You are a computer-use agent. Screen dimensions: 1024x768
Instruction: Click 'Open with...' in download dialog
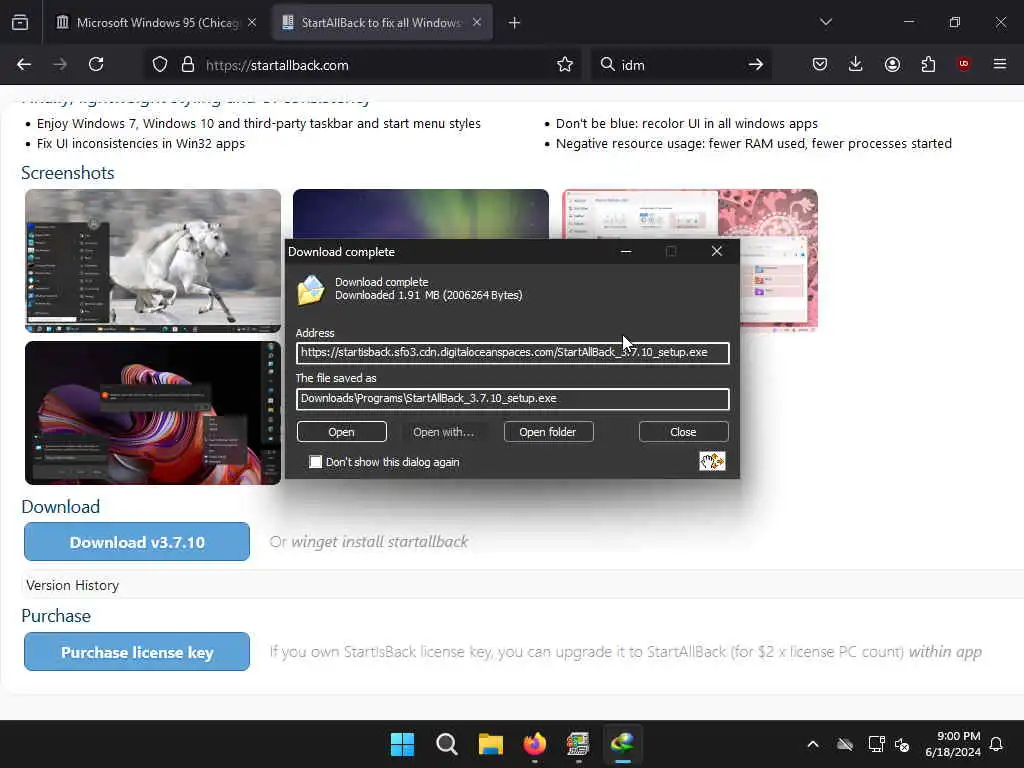[443, 432]
